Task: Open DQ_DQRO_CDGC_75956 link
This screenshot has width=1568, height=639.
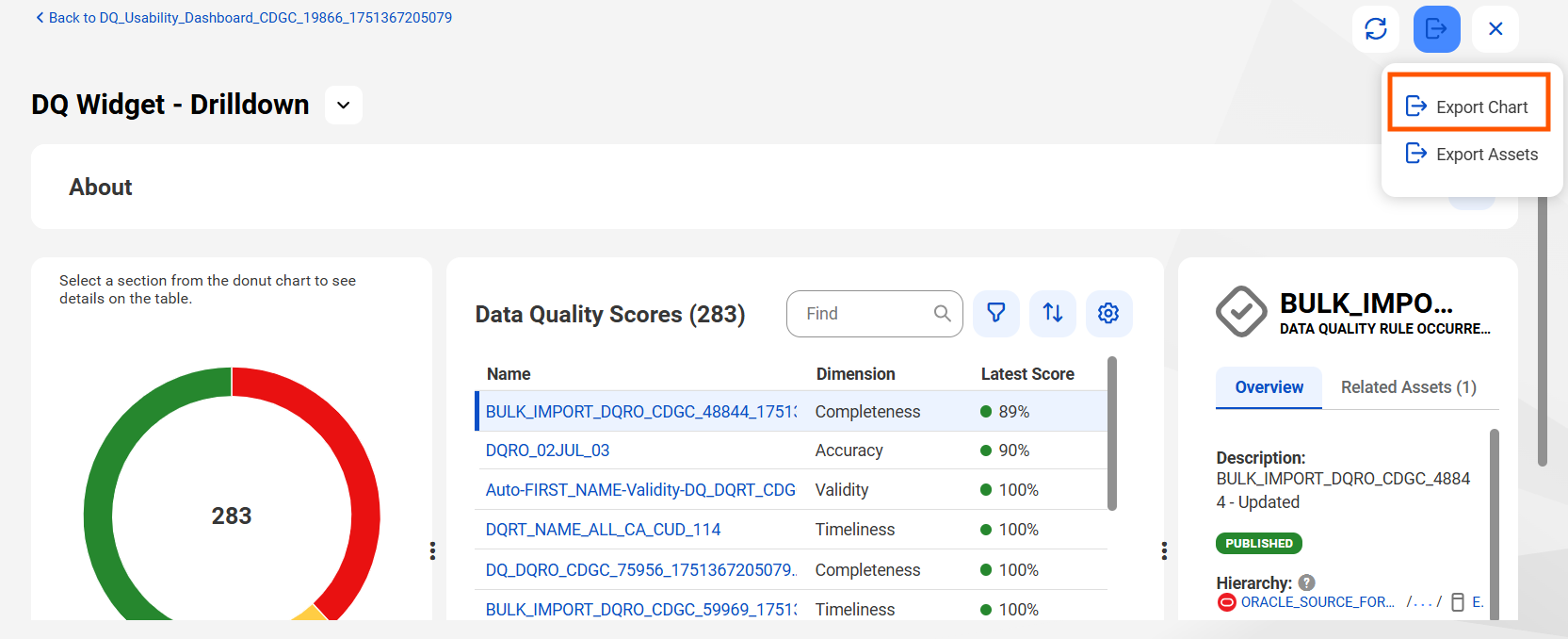Action: click(x=640, y=570)
